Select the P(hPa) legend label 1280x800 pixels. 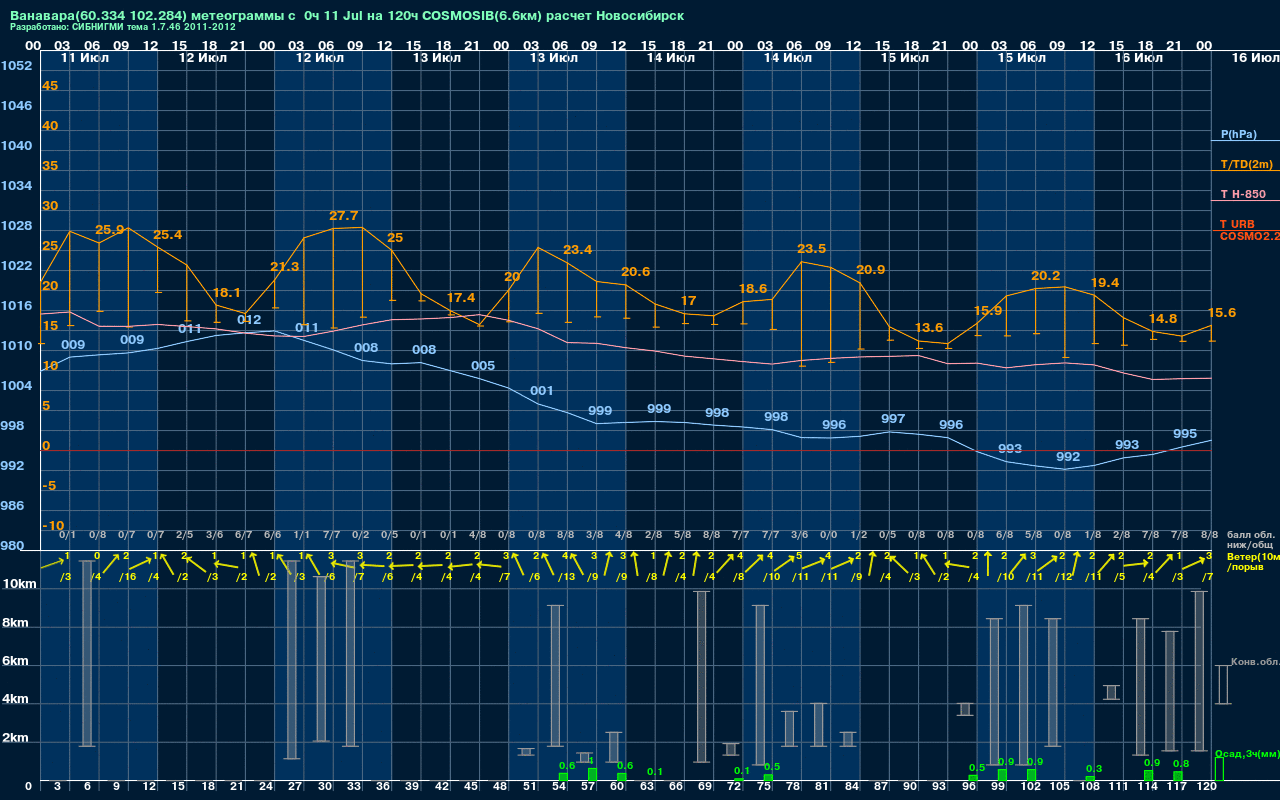(1239, 134)
